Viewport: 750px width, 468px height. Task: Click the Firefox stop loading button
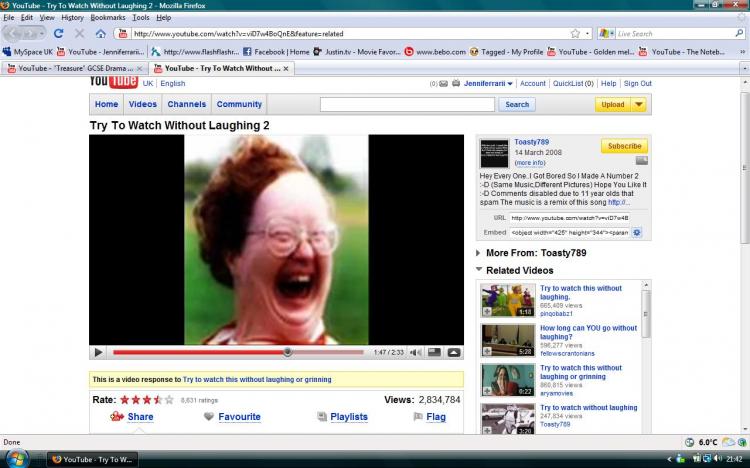[80, 33]
